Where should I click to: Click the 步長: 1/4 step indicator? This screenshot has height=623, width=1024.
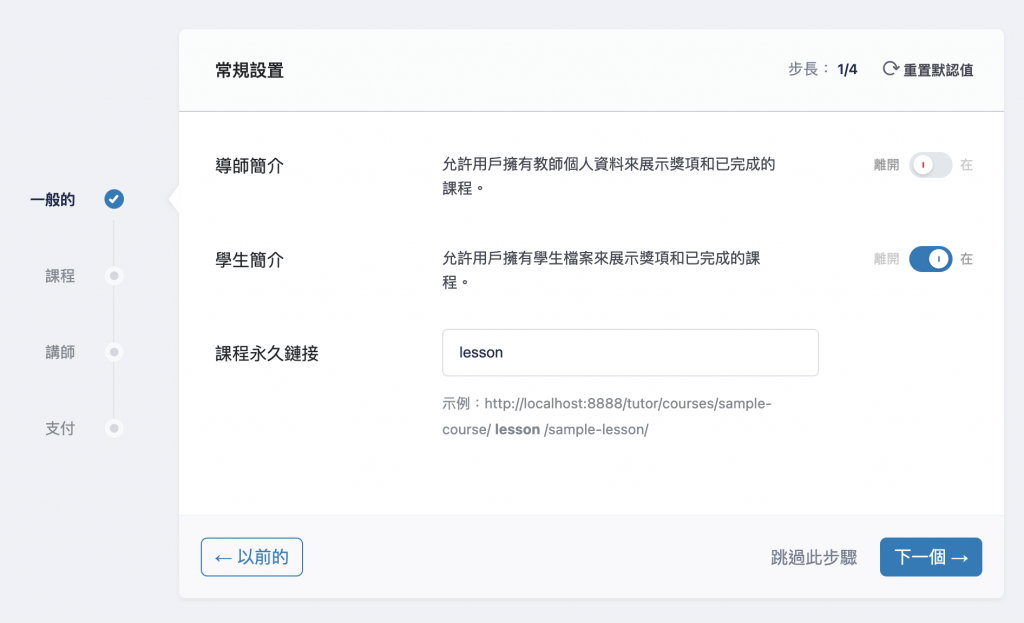[x=823, y=69]
